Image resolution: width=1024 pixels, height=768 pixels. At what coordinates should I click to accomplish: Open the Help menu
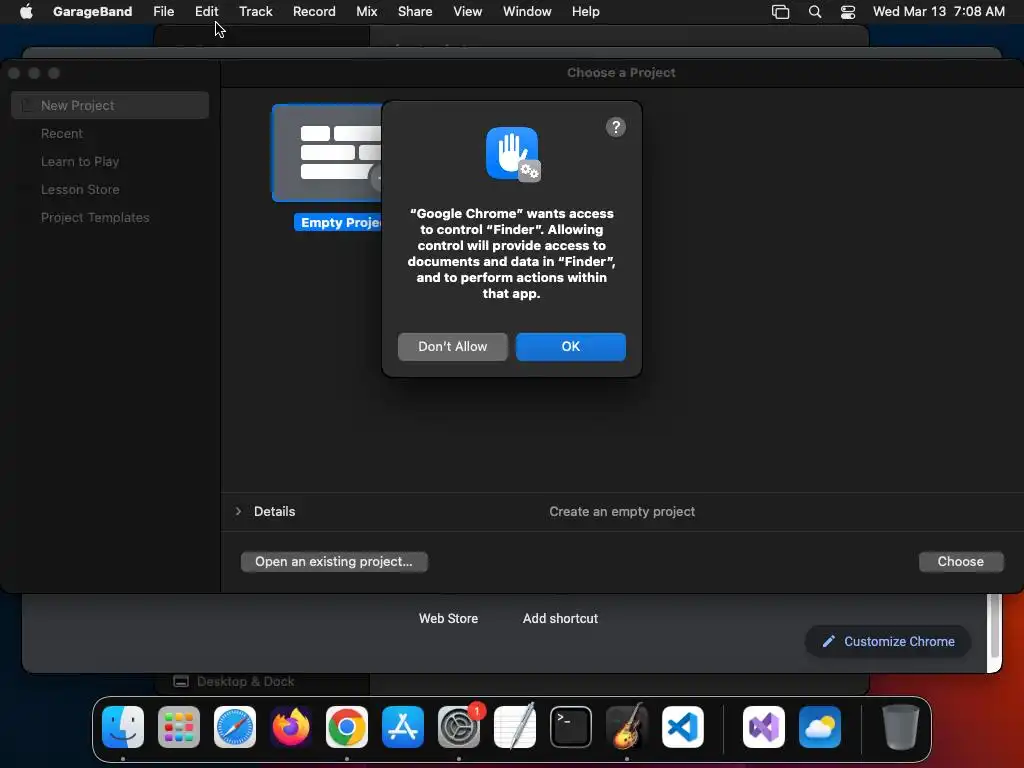pyautogui.click(x=586, y=11)
